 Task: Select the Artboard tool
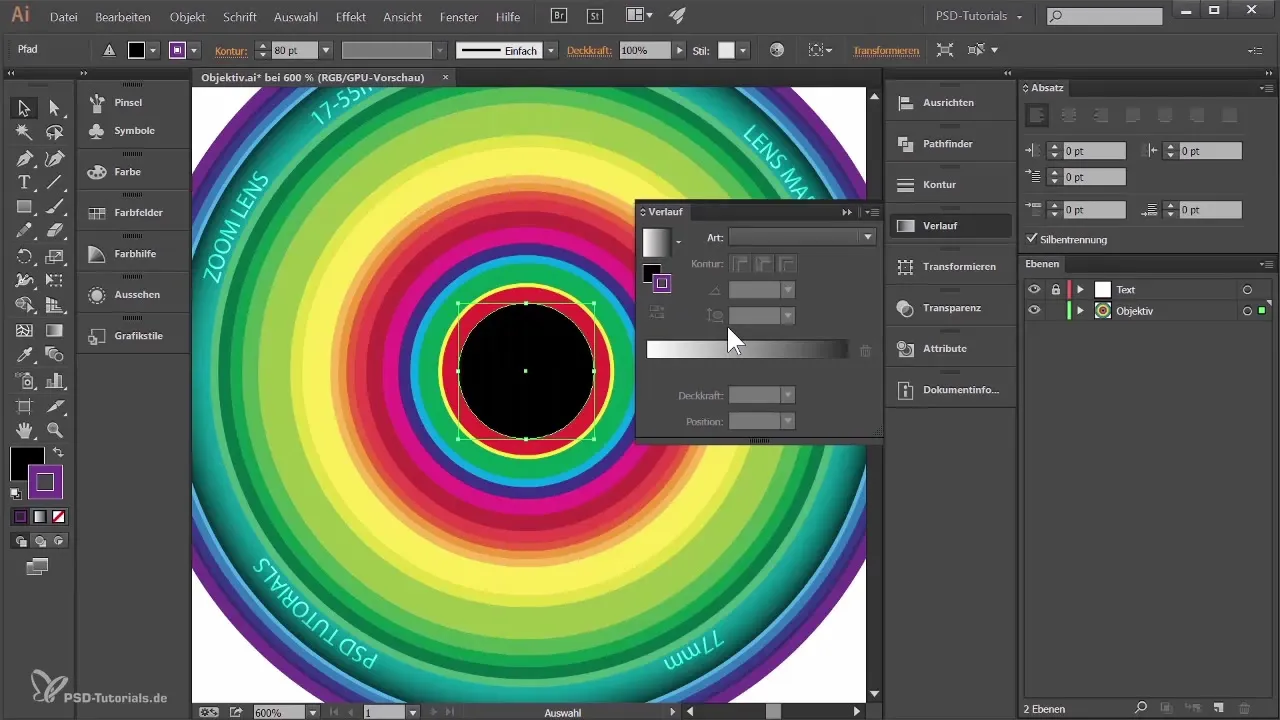pyautogui.click(x=24, y=406)
